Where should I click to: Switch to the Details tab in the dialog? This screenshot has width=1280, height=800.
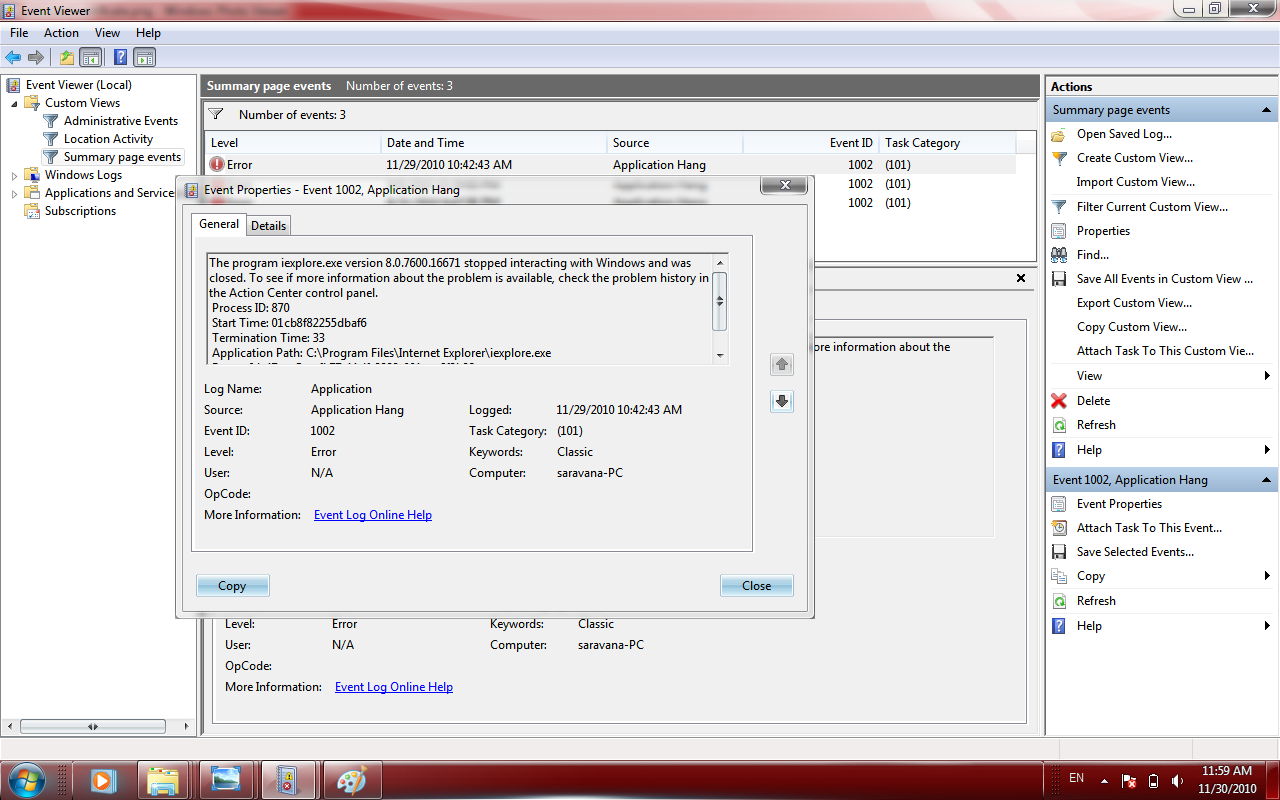pyautogui.click(x=268, y=226)
